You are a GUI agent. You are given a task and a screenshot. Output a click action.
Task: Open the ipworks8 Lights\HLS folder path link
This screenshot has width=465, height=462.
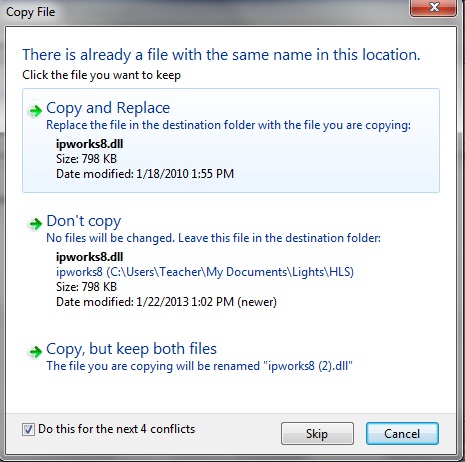pyautogui.click(x=205, y=272)
